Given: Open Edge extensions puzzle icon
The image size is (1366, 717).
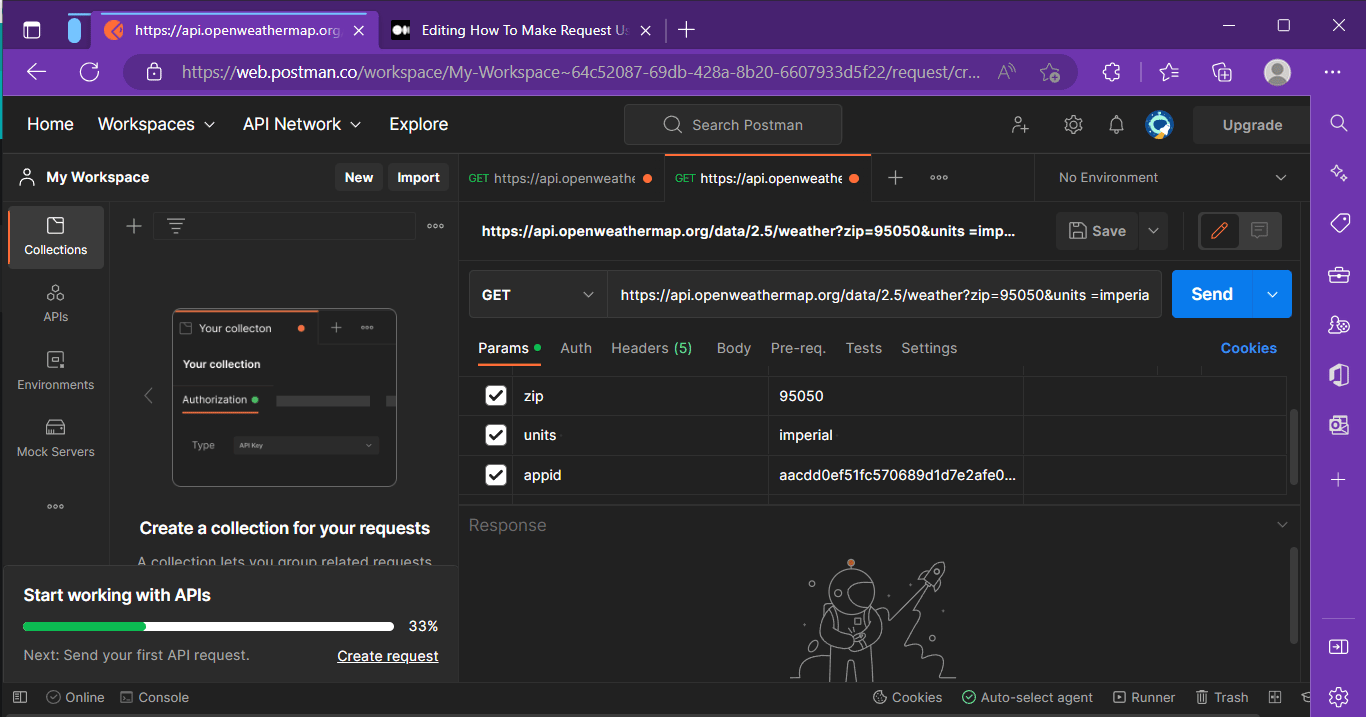Looking at the screenshot, I should 1111,72.
